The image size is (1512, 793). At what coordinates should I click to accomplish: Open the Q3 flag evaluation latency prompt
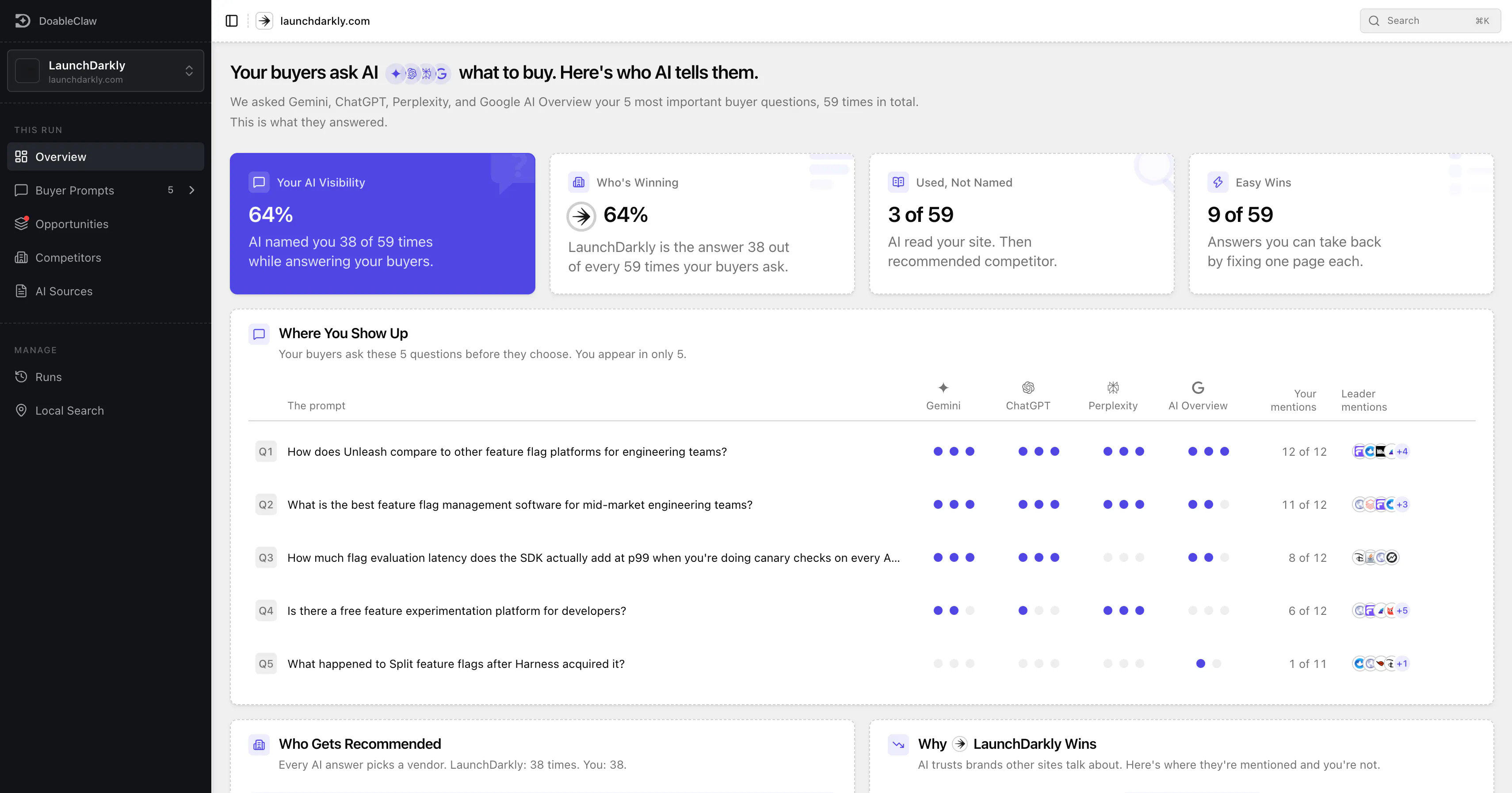pyautogui.click(x=862, y=558)
